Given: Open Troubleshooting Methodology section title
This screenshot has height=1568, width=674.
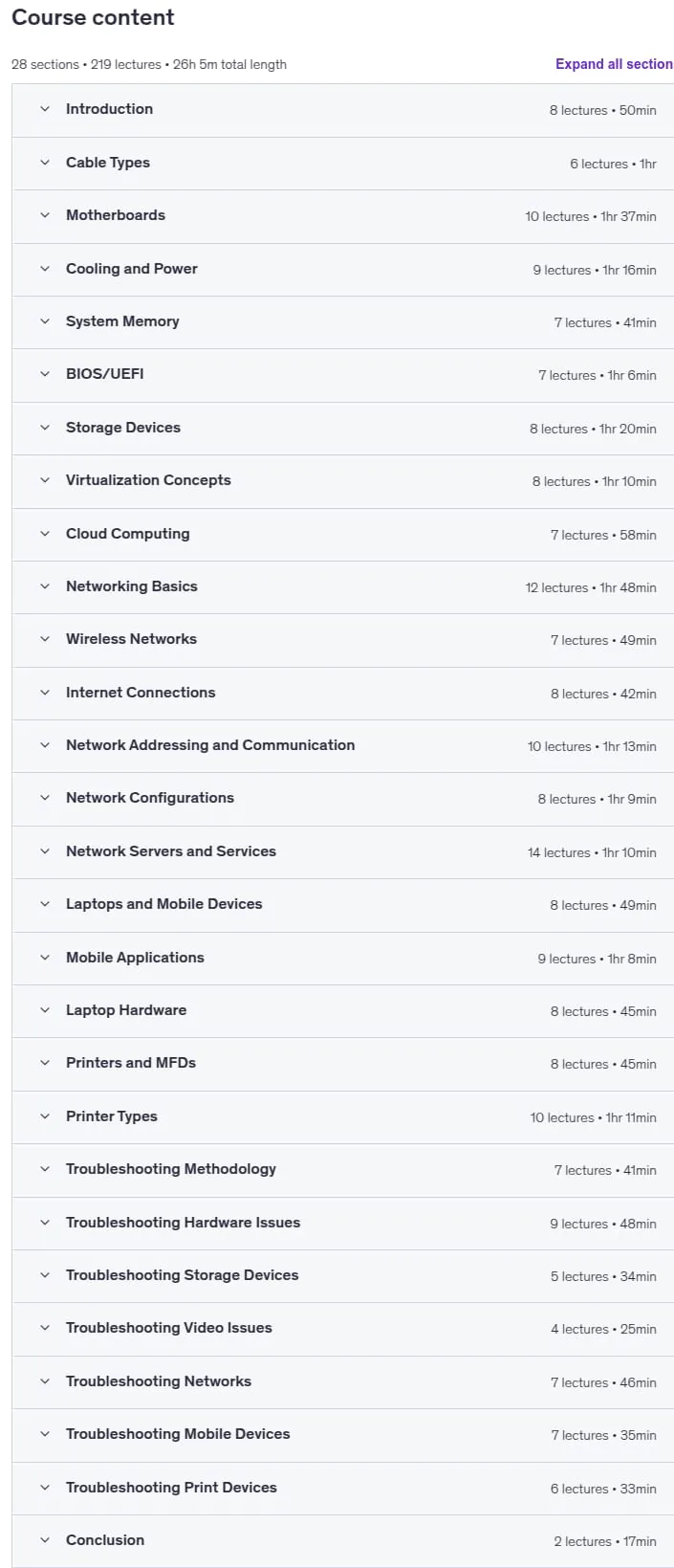Looking at the screenshot, I should [x=171, y=1169].
